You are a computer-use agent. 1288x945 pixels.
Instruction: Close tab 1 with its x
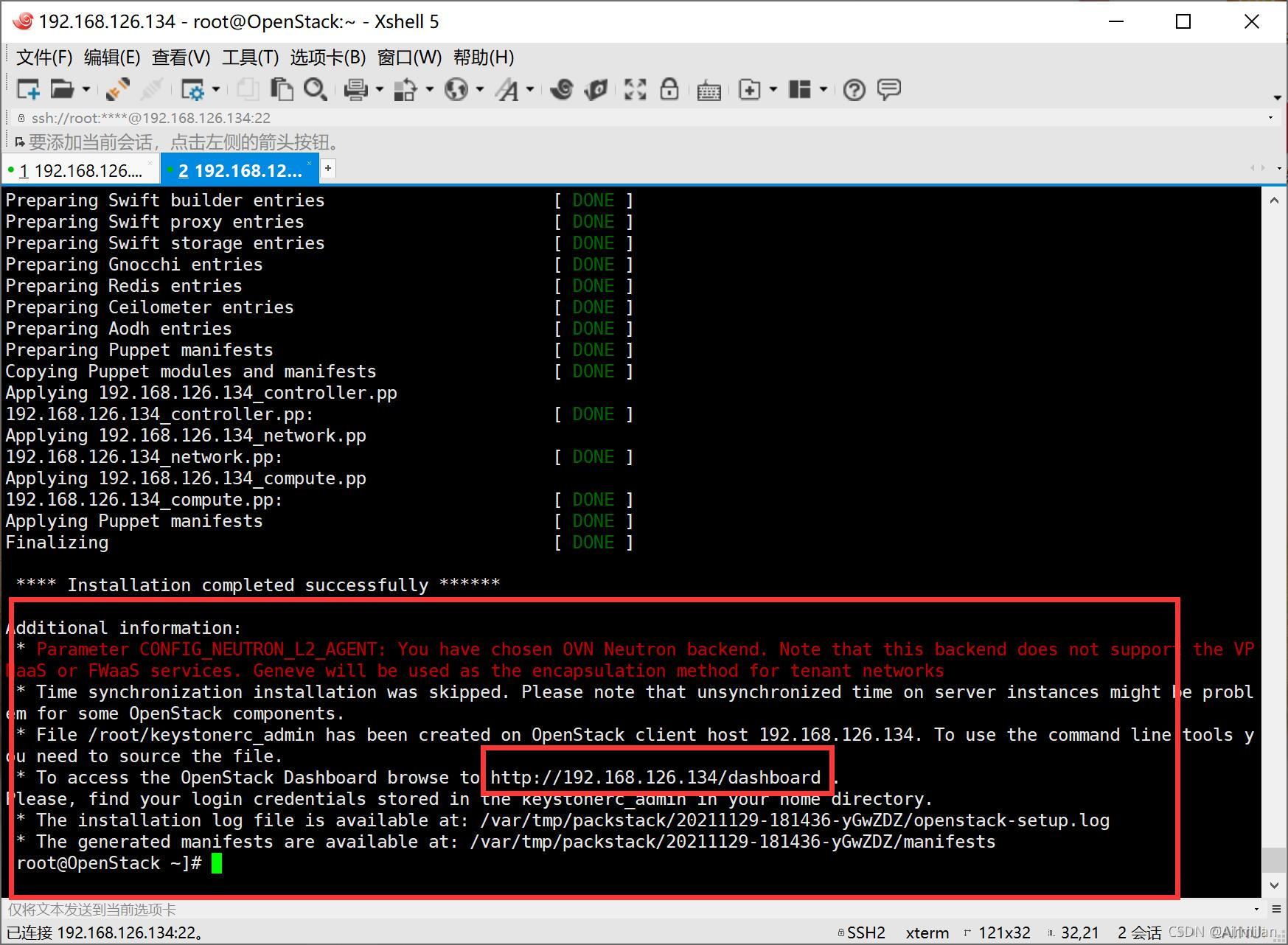pyautogui.click(x=150, y=164)
